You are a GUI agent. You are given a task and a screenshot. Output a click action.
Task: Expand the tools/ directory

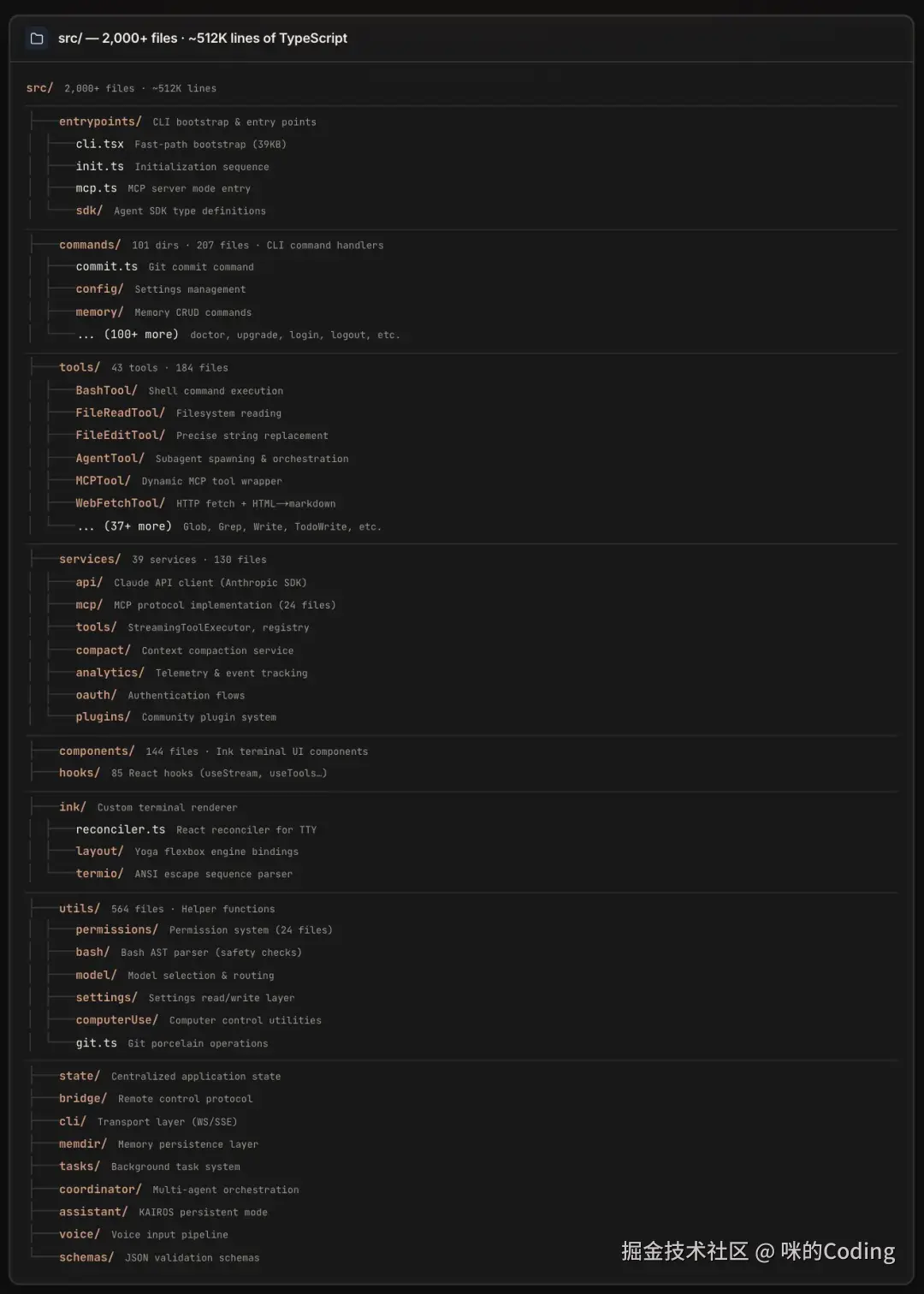[x=80, y=367]
